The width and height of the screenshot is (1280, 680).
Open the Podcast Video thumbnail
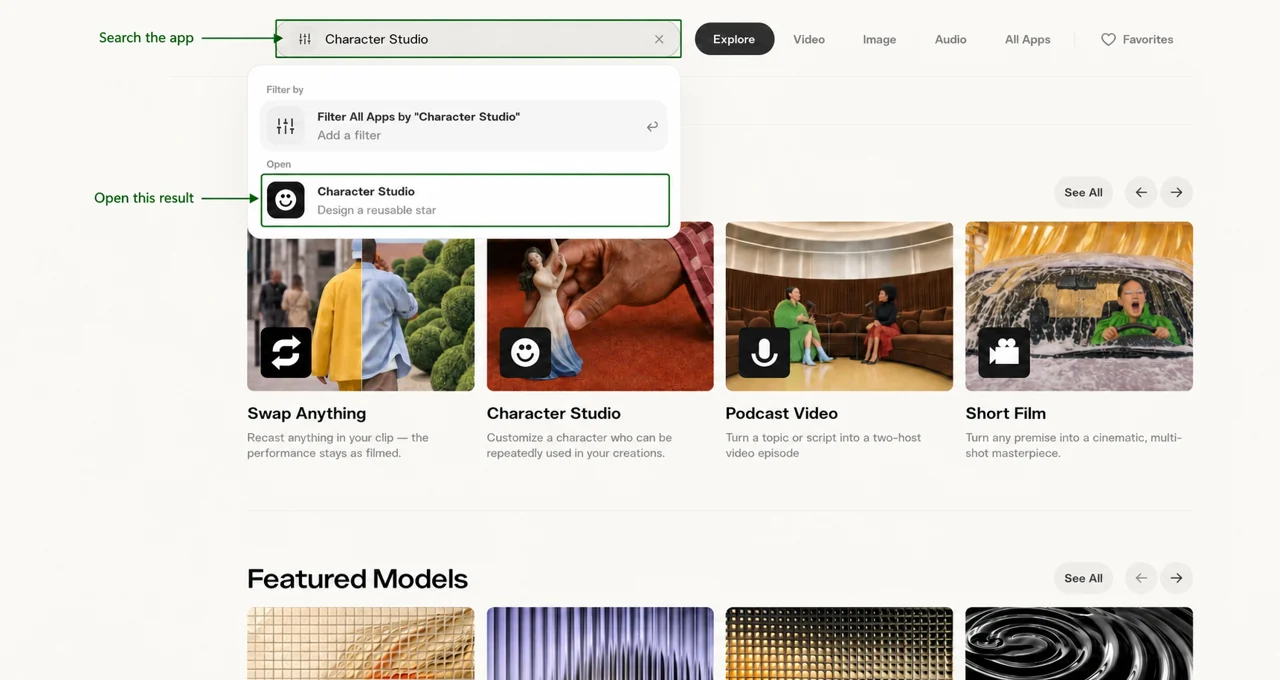(x=839, y=306)
